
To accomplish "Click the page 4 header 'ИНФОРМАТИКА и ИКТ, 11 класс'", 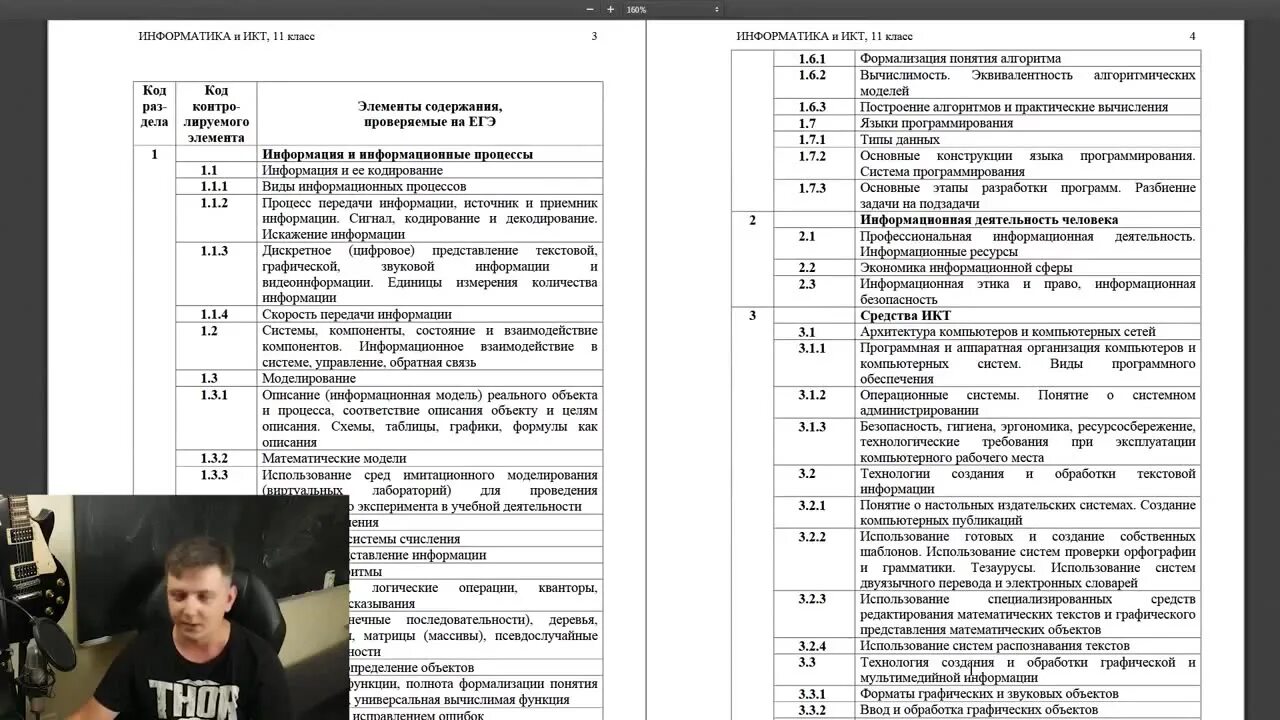I will tap(824, 36).
